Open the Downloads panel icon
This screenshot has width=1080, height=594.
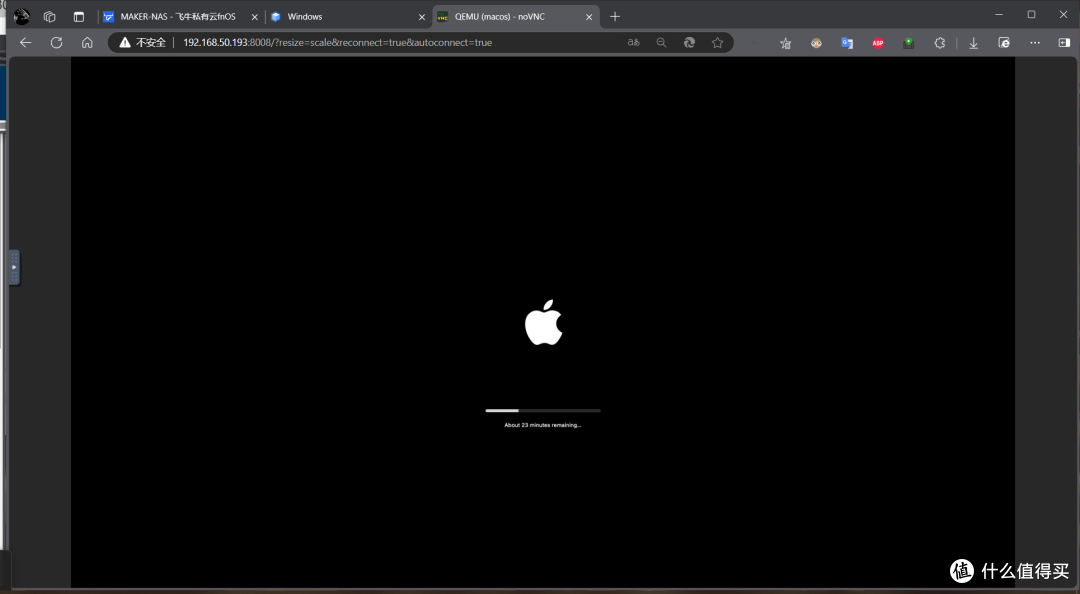[x=973, y=42]
